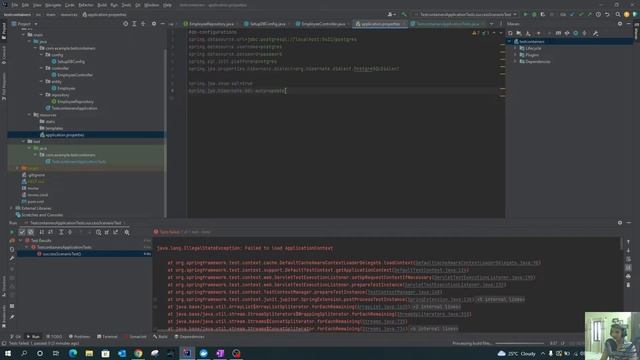Click the undo/rollback arrow in the top toolbar
640x360 pixels.
pos(607,14)
